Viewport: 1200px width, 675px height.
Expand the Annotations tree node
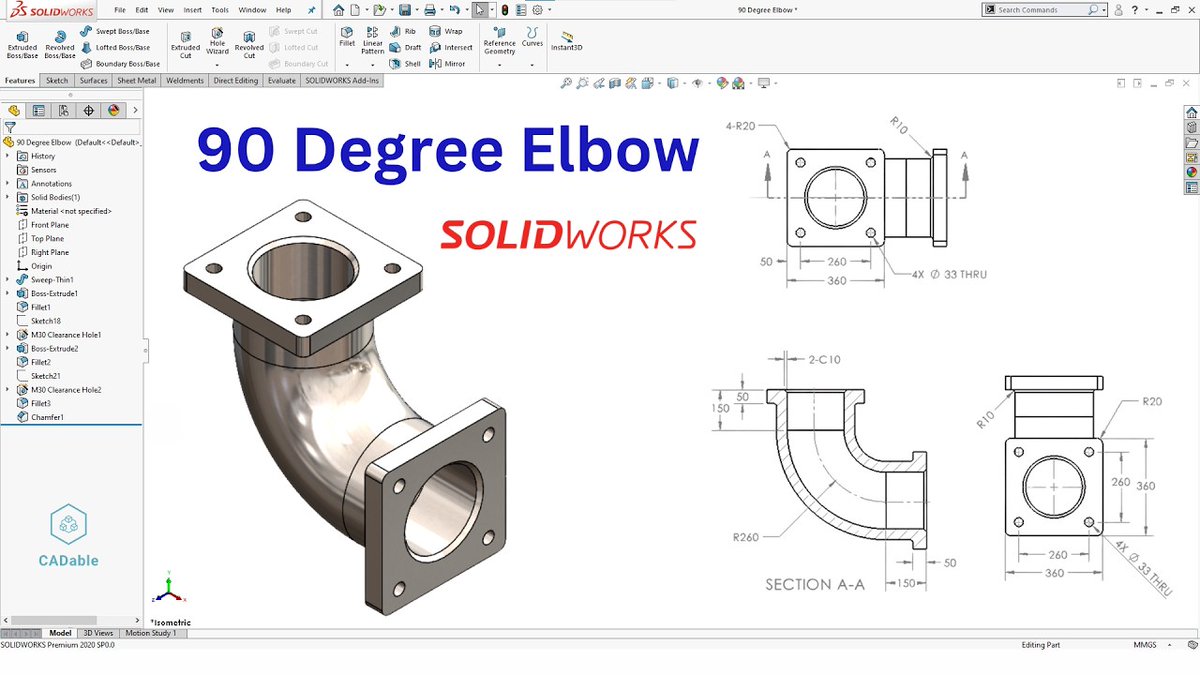9,184
